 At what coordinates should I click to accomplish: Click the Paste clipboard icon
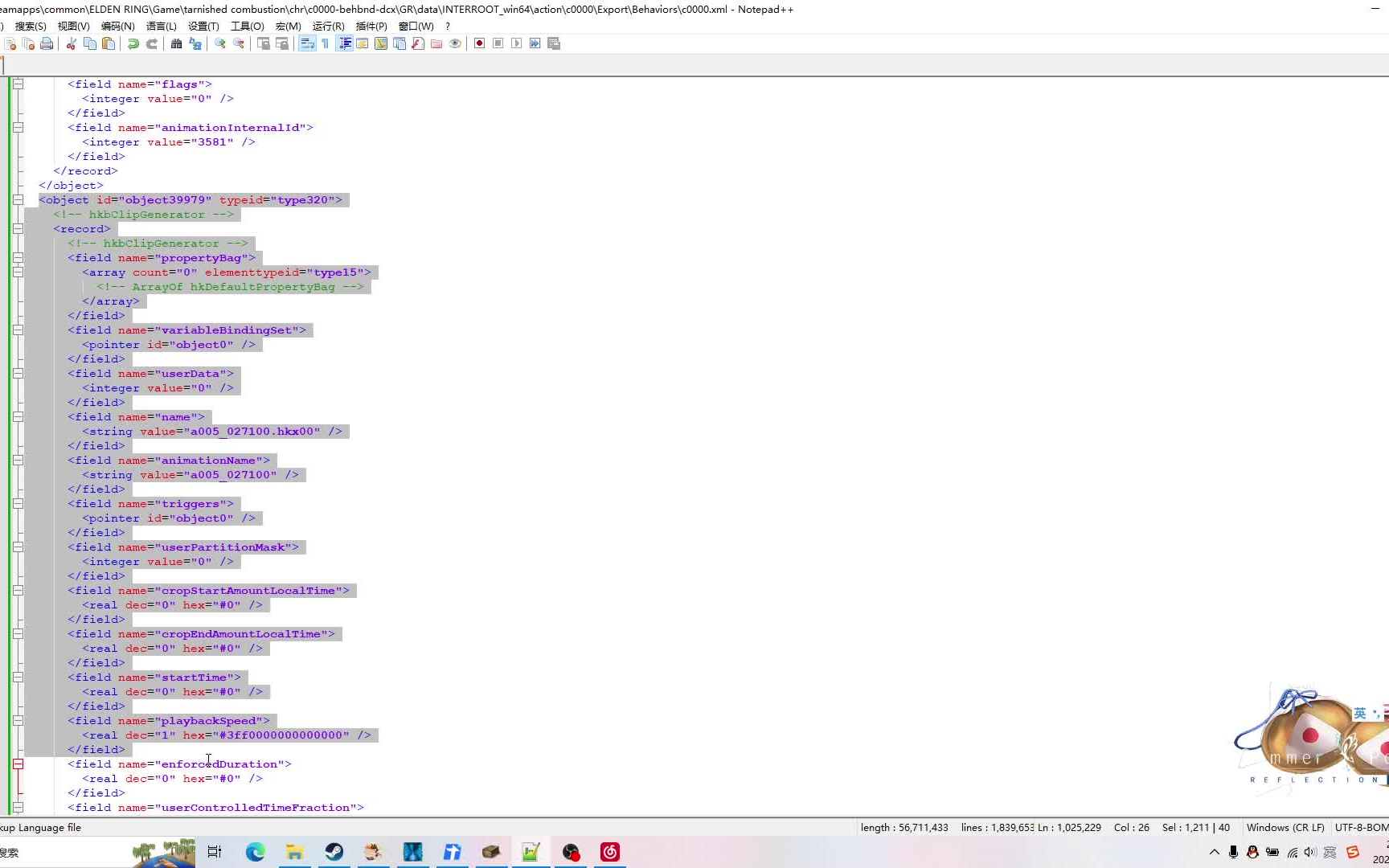coord(109,43)
